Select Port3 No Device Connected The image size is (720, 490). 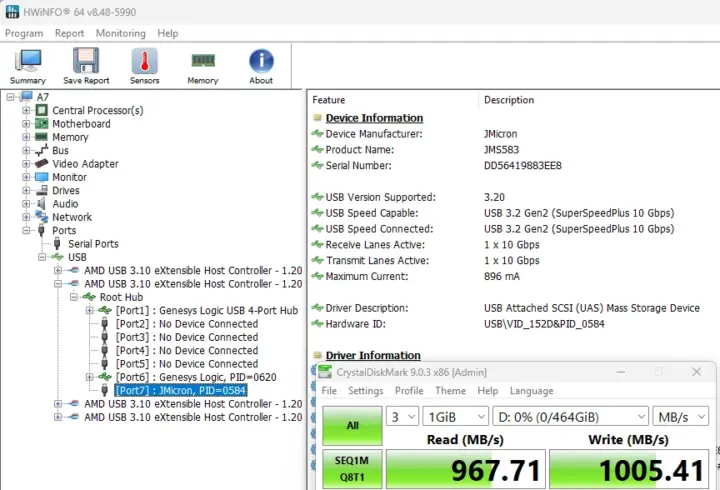tap(187, 337)
